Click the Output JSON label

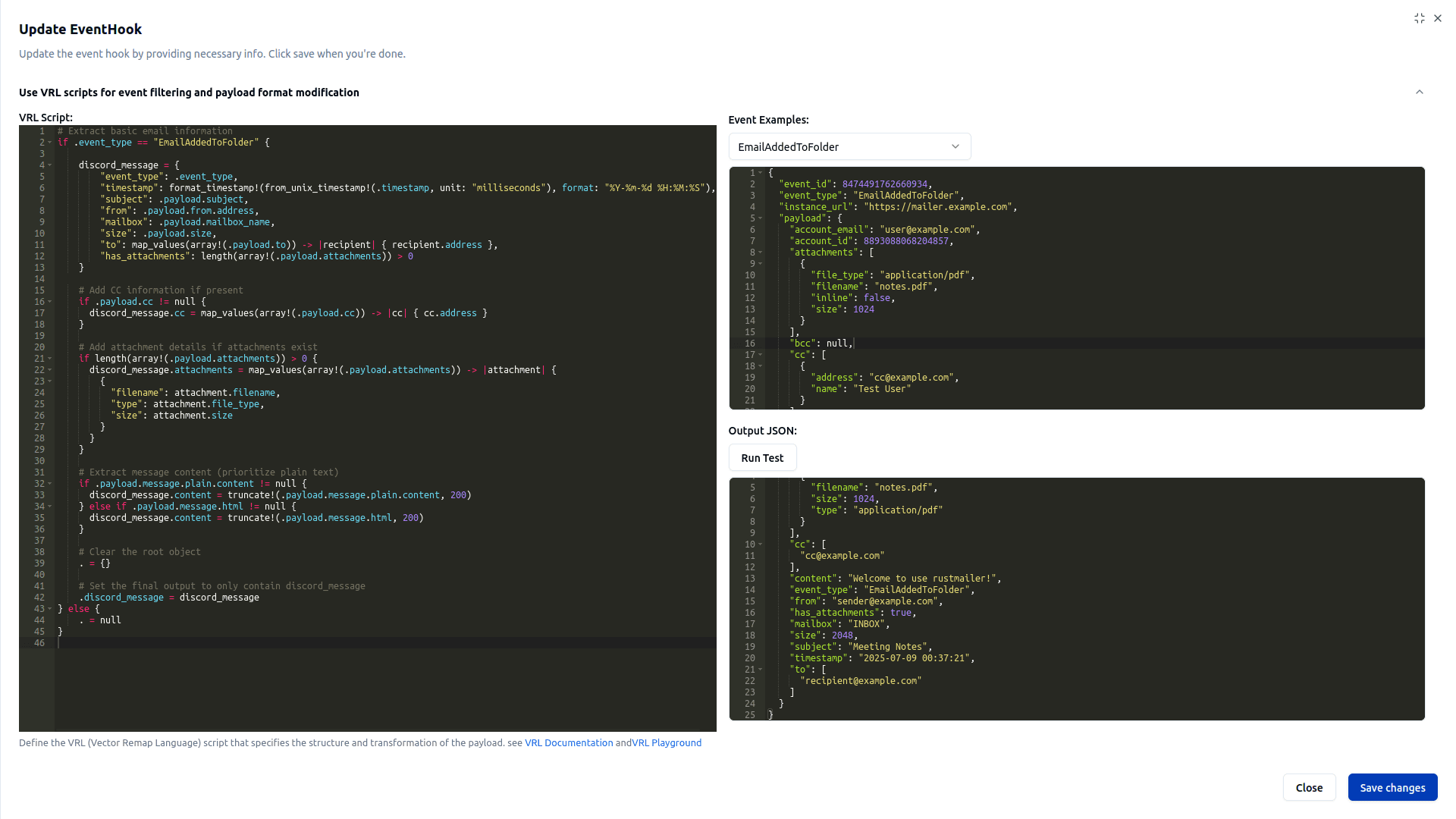[x=762, y=431]
